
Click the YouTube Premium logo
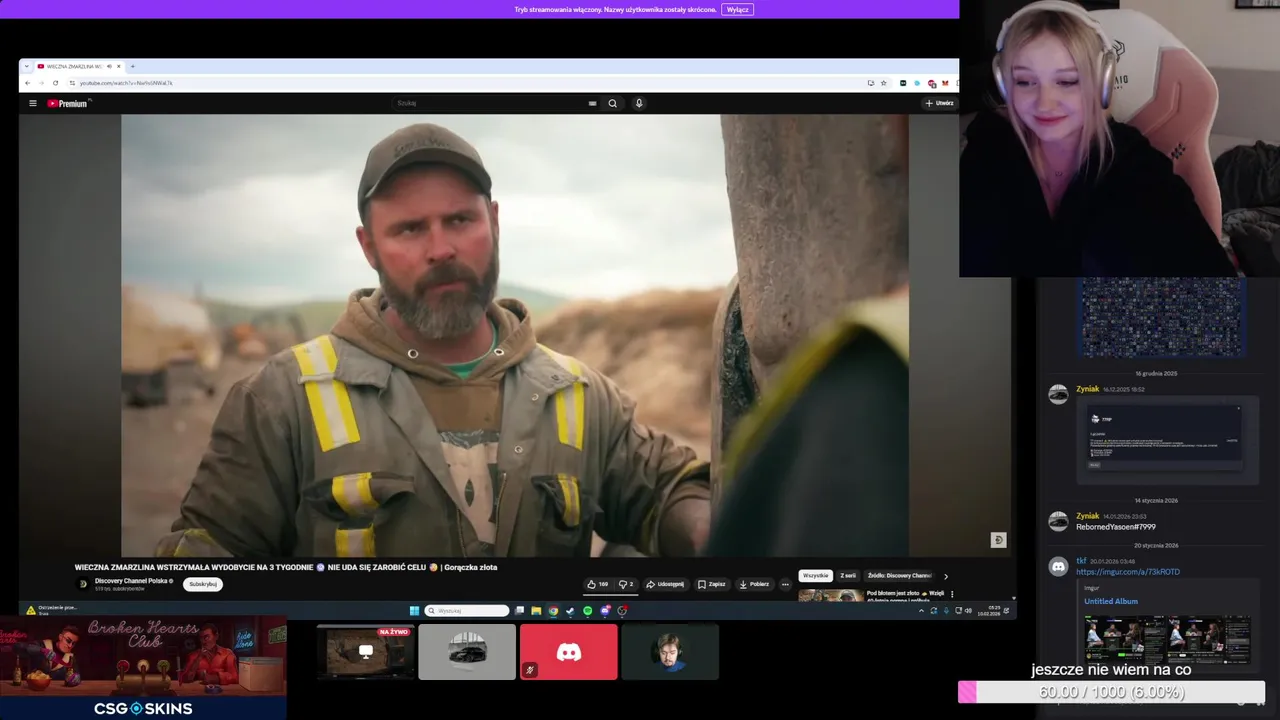click(67, 103)
